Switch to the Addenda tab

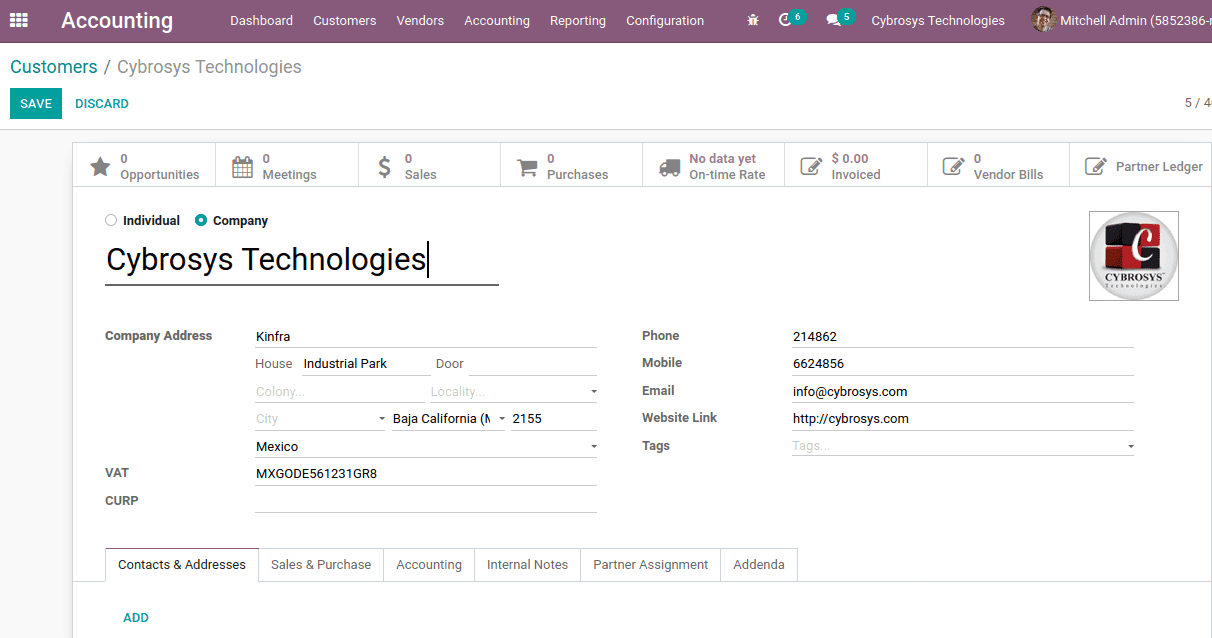click(x=759, y=565)
